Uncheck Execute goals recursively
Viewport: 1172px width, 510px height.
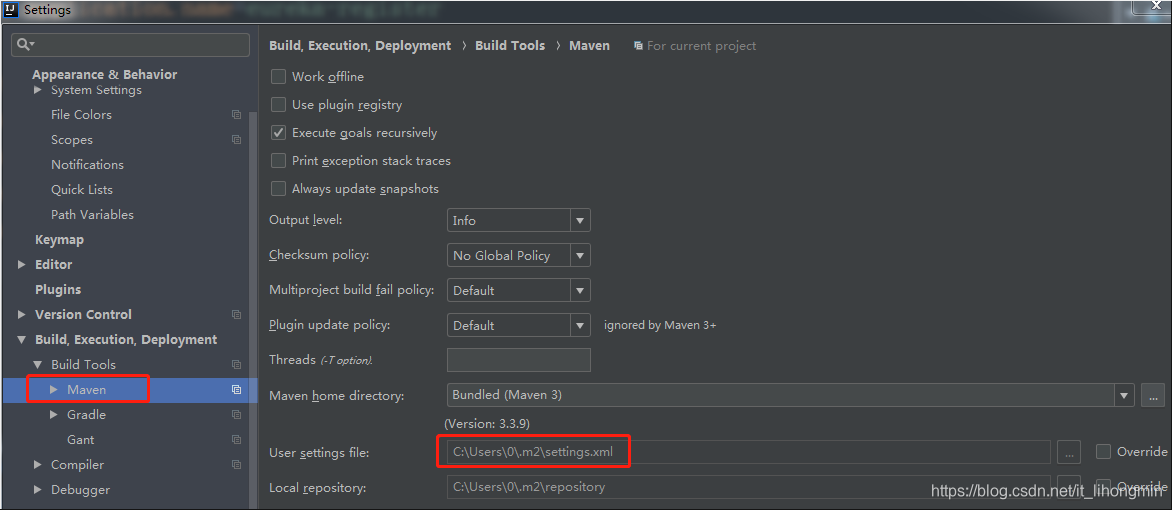[x=278, y=132]
